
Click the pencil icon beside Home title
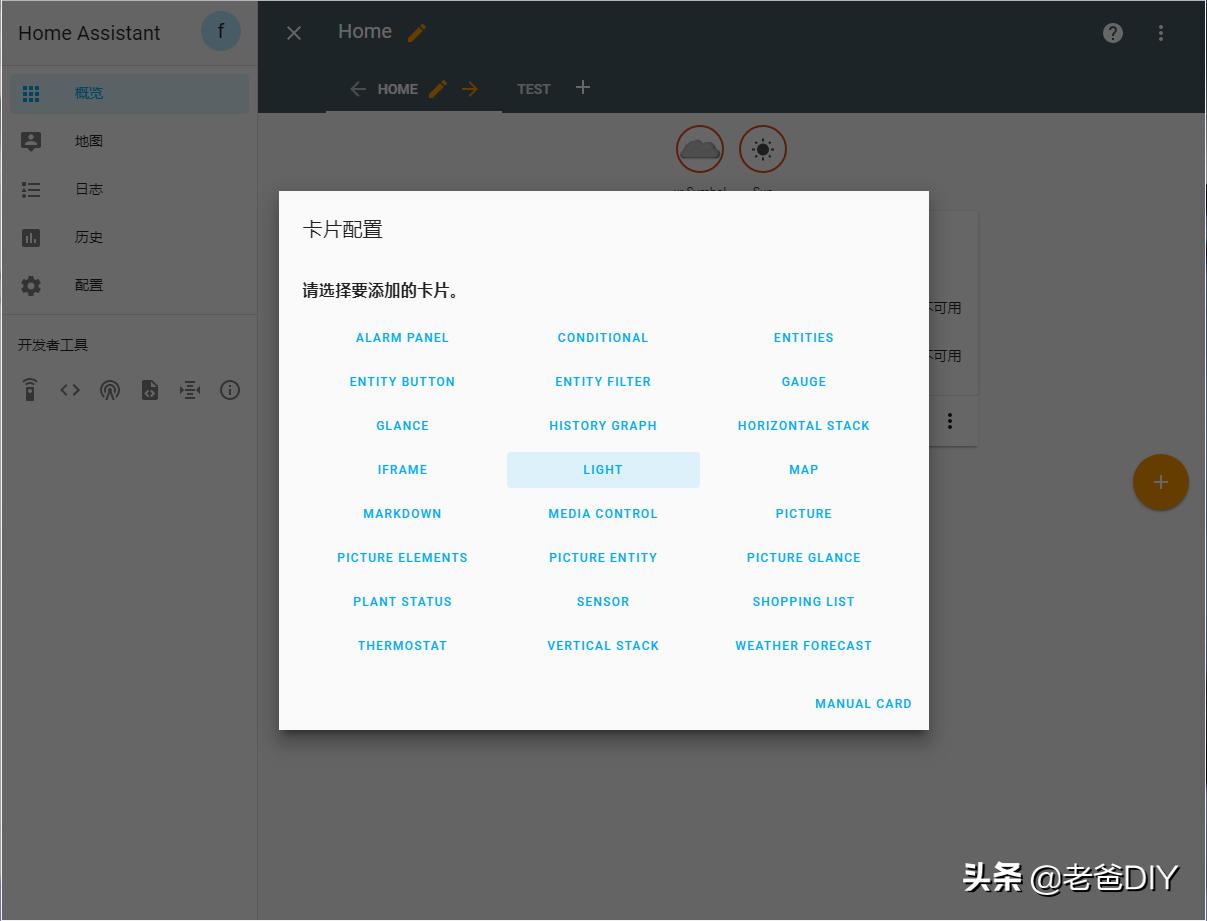click(x=417, y=33)
